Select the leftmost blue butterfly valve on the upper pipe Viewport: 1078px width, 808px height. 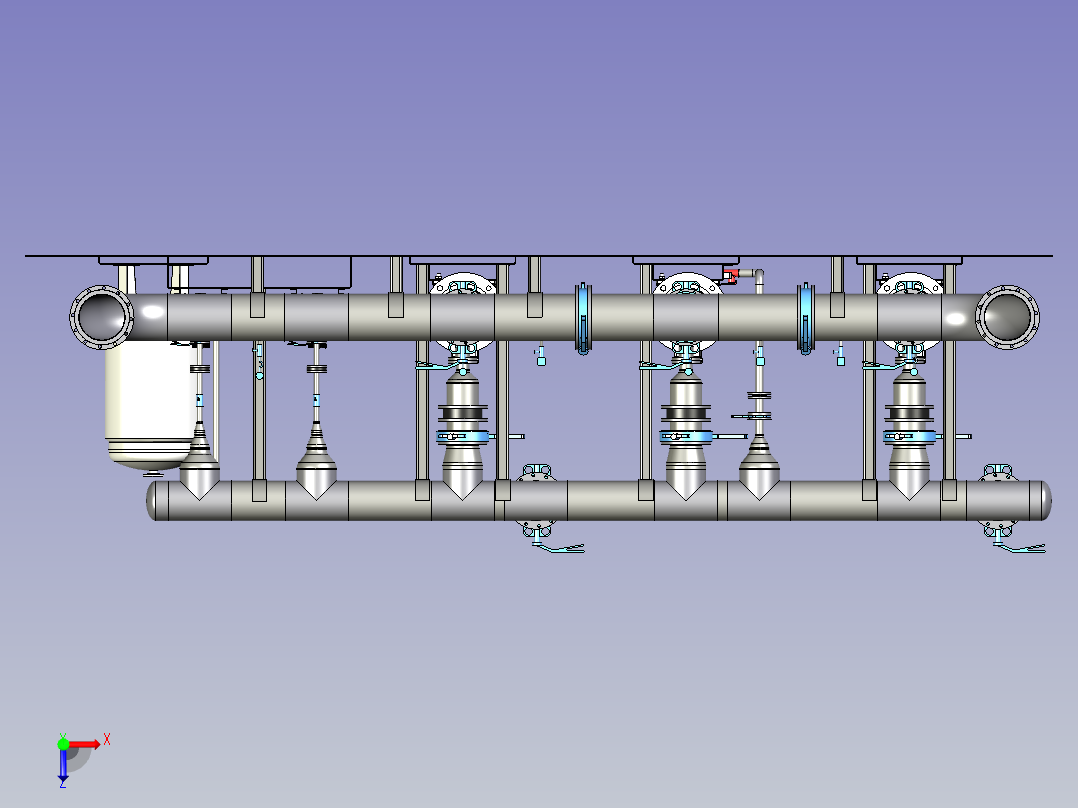[x=583, y=318]
